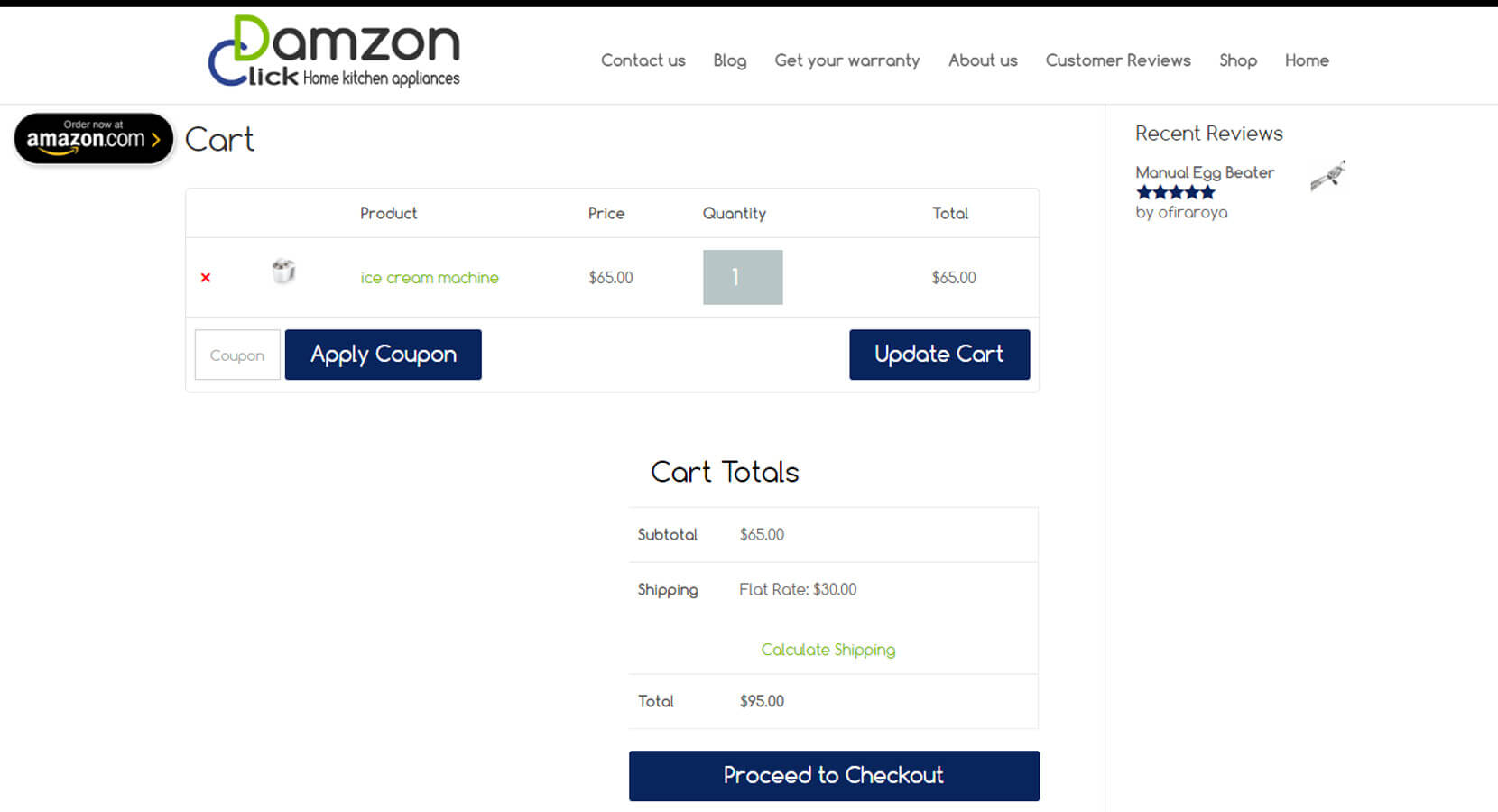Go to the Shop page
Image resolution: width=1498 pixels, height=812 pixels.
point(1238,60)
